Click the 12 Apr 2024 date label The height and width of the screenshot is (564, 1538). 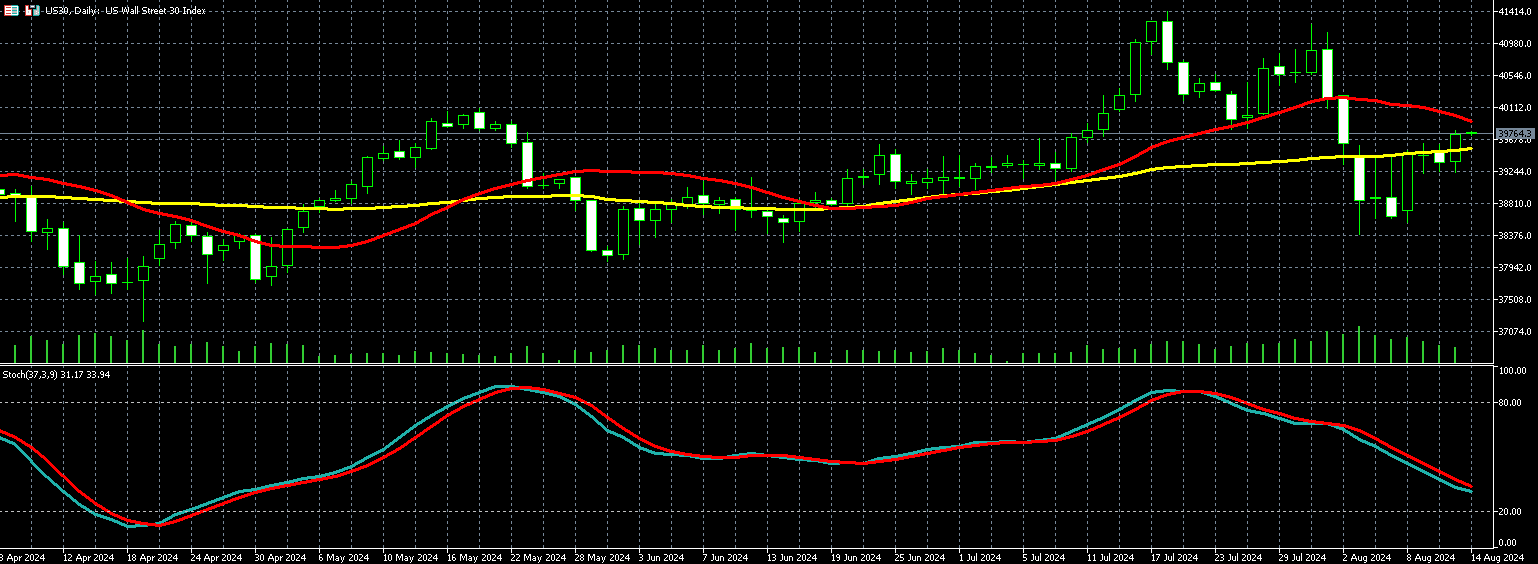(88, 557)
